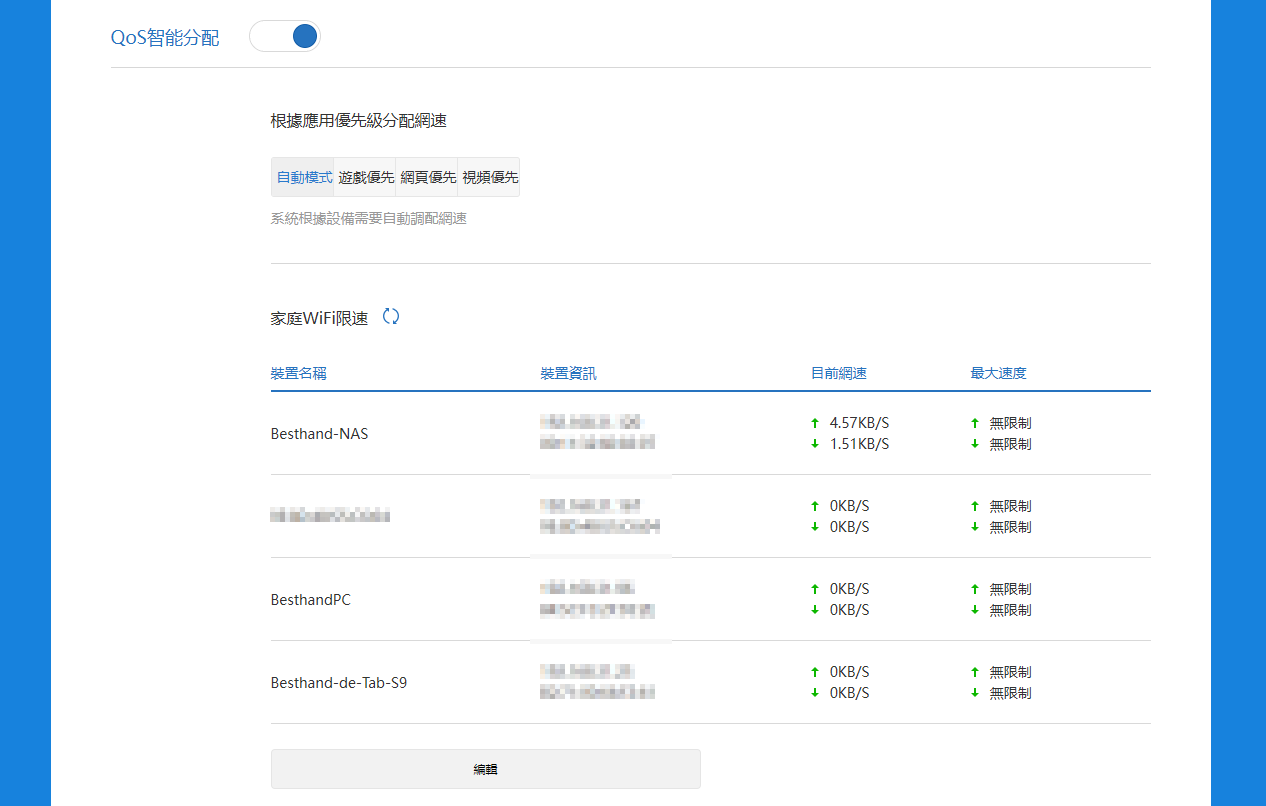The width and height of the screenshot is (1266, 806).
Task: Click upload arrow icon next to 4.57KB/S
Action: click(815, 423)
